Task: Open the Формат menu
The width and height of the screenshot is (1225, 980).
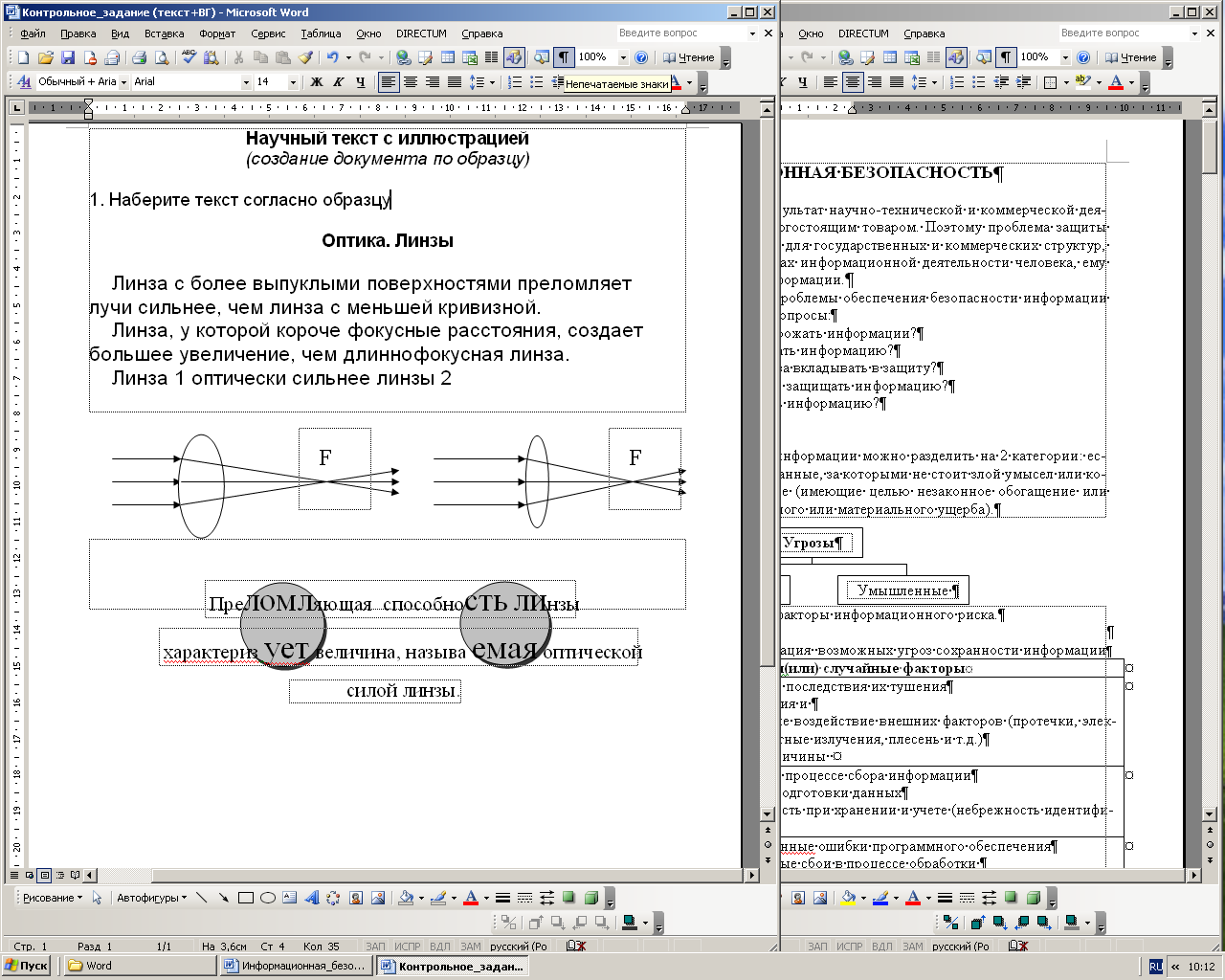Action: tap(217, 33)
